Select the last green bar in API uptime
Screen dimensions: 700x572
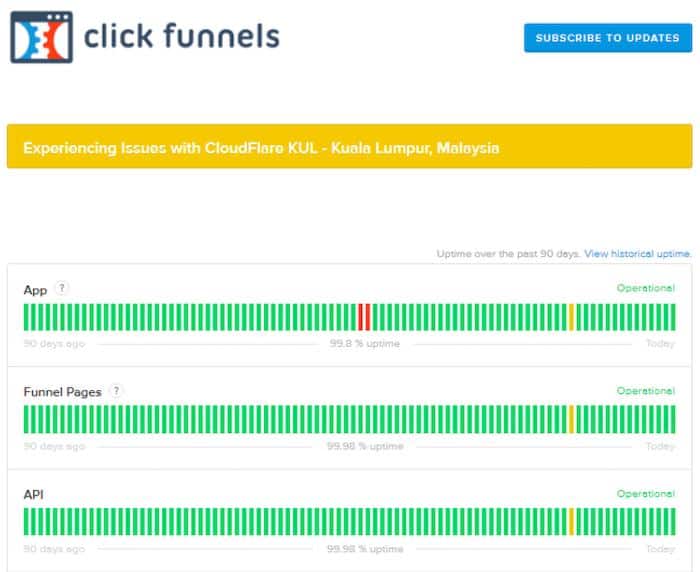673,522
